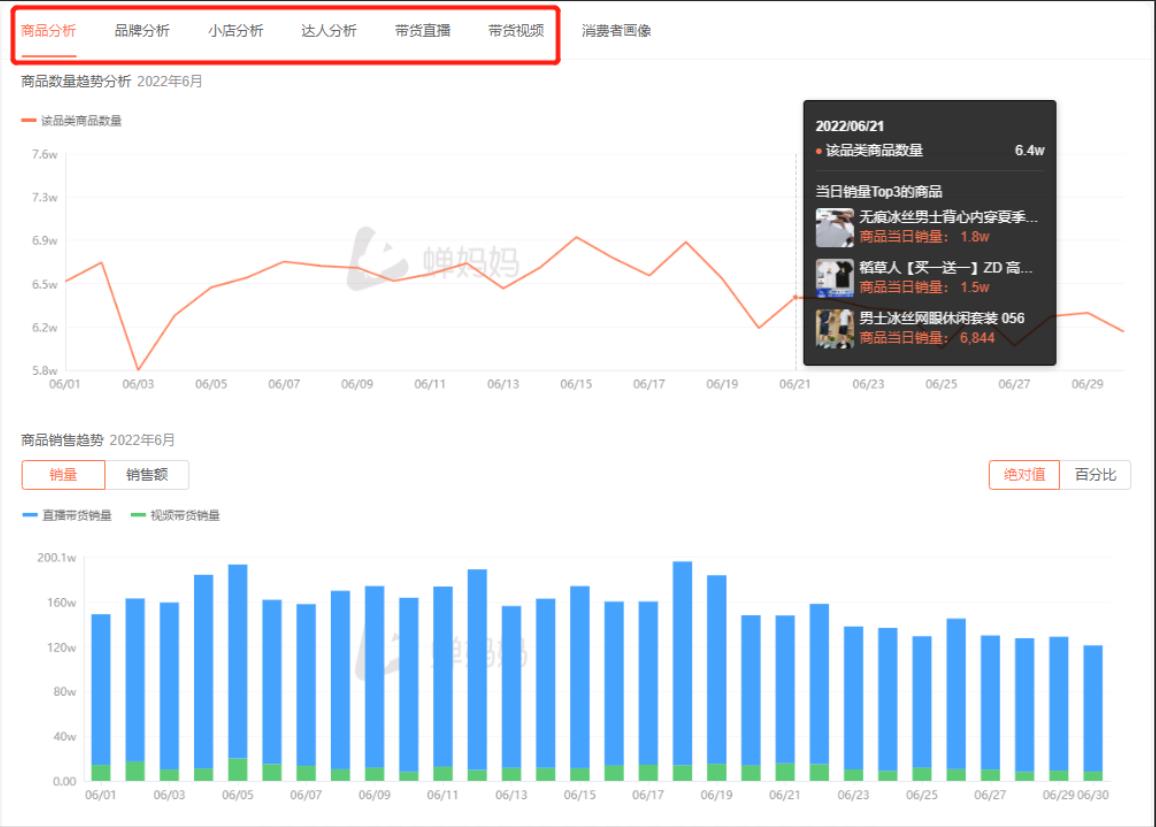
Task: Open the 商品分析 tab
Action: click(49, 31)
